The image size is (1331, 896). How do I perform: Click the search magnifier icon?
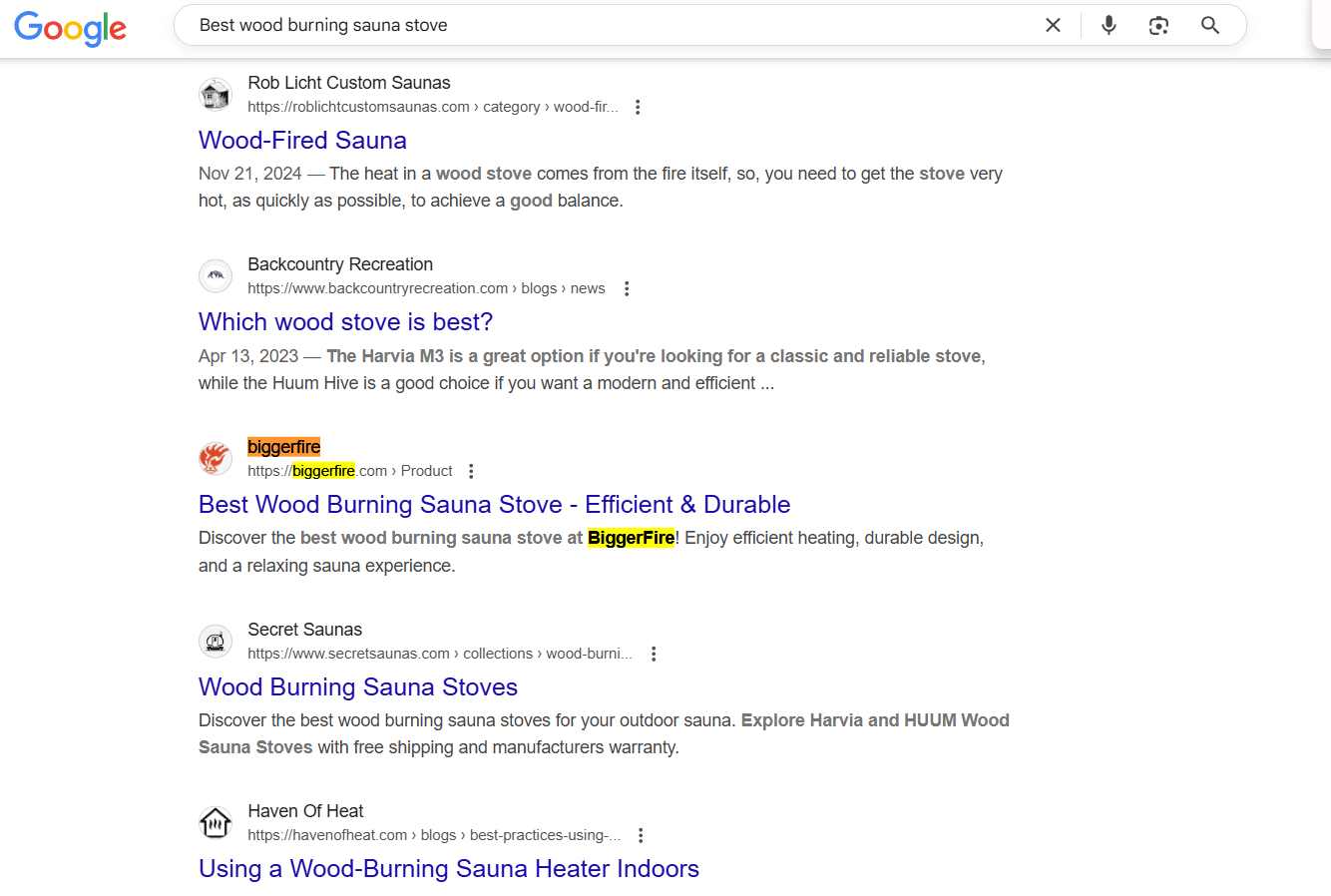1209,25
